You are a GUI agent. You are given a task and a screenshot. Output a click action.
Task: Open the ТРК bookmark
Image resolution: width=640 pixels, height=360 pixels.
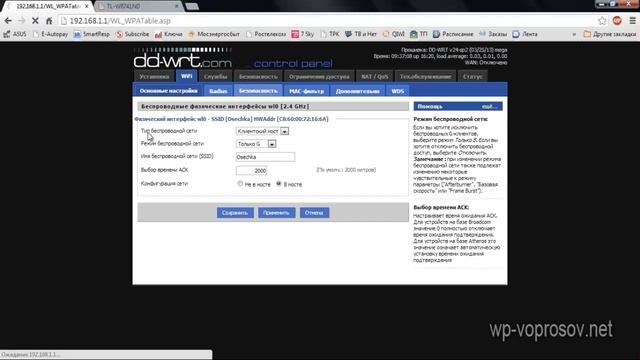pos(330,34)
